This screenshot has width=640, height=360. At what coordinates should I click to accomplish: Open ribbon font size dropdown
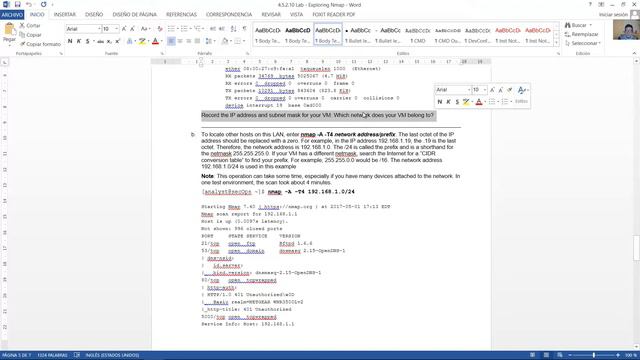click(x=117, y=29)
